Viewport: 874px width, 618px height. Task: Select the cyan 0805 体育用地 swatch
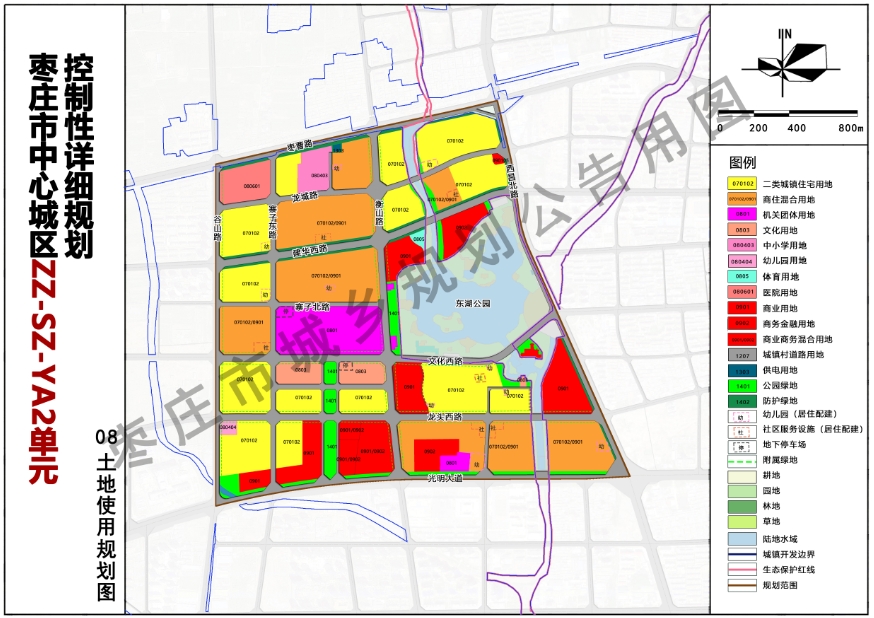(741, 276)
